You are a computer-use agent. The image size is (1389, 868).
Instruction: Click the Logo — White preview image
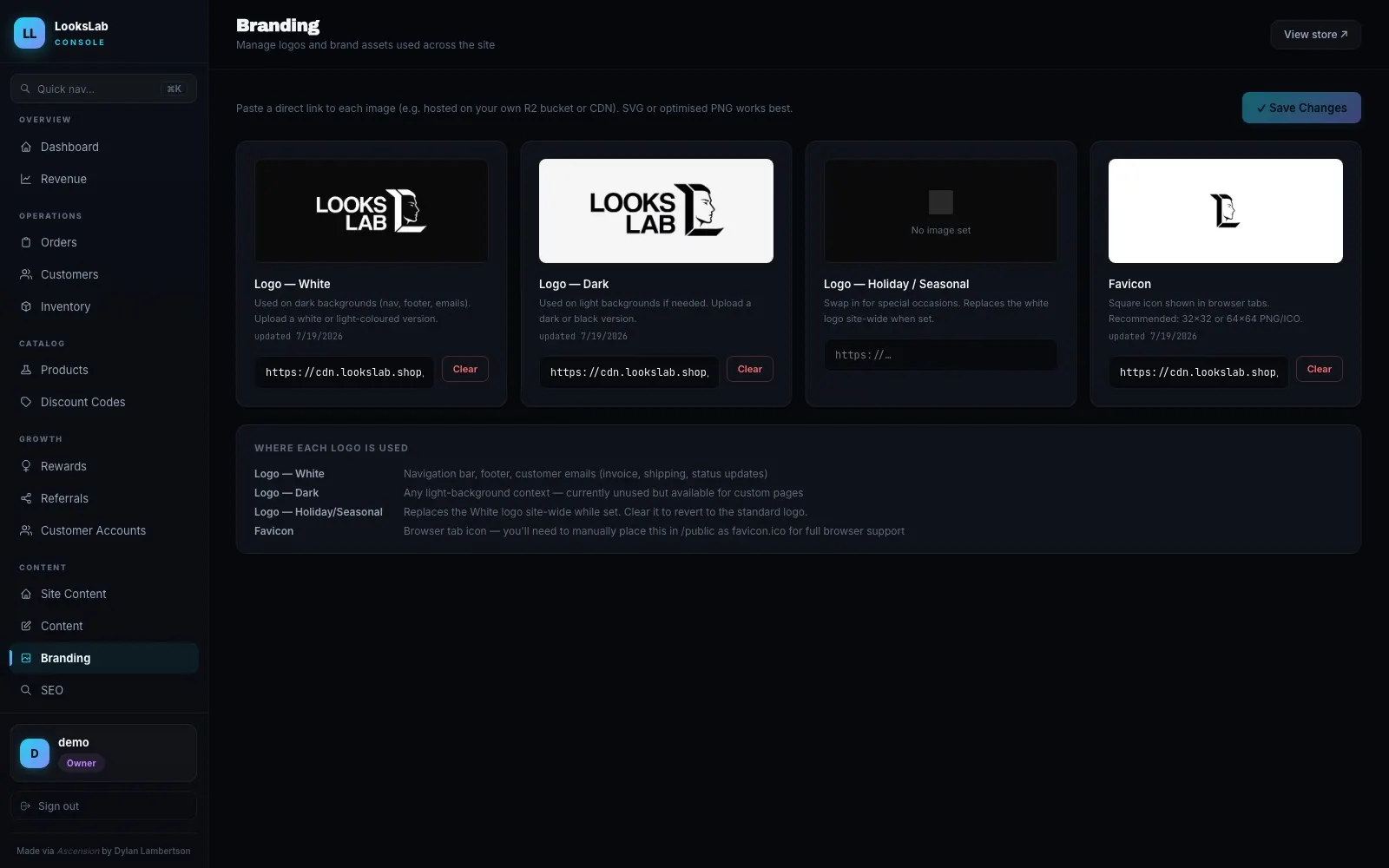point(372,211)
